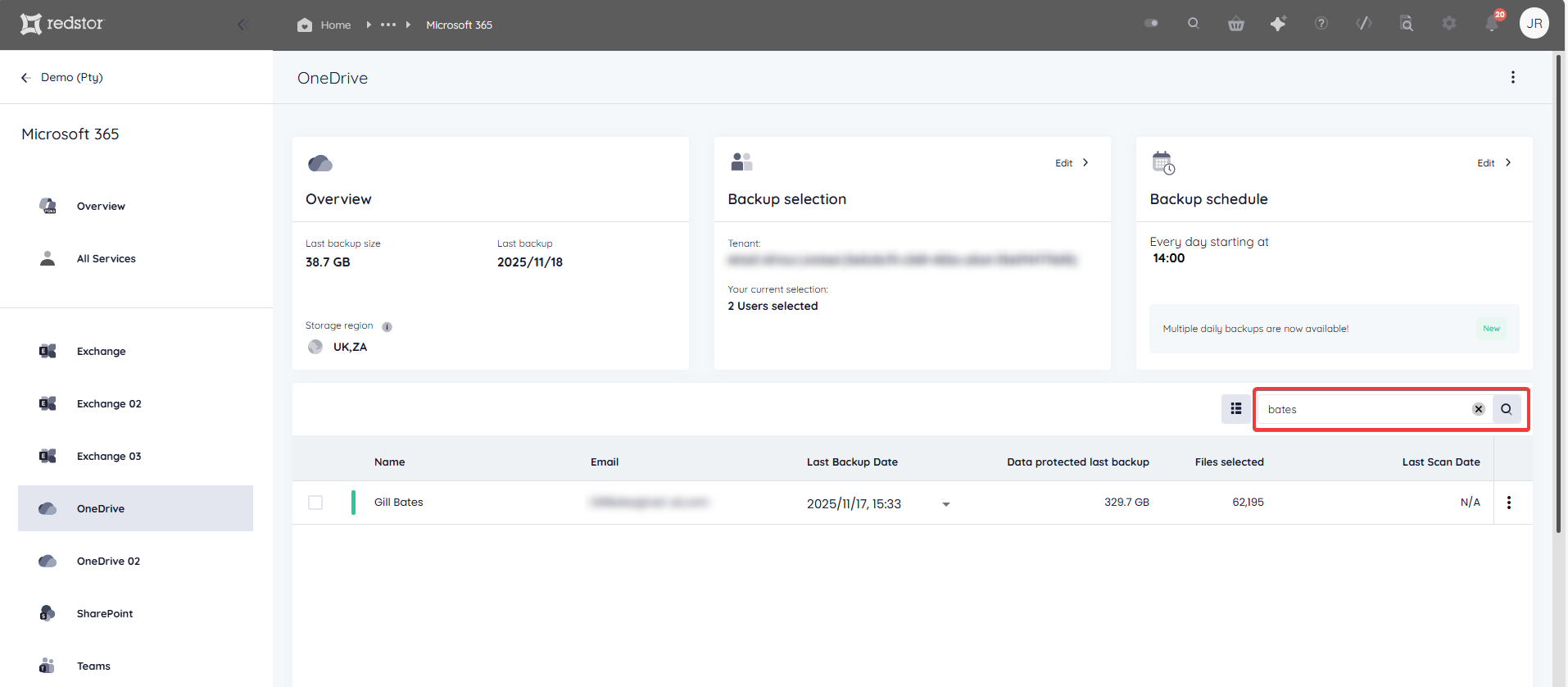The image size is (1568, 687).
Task: Sort by the Last Scan Date column
Action: point(1440,462)
